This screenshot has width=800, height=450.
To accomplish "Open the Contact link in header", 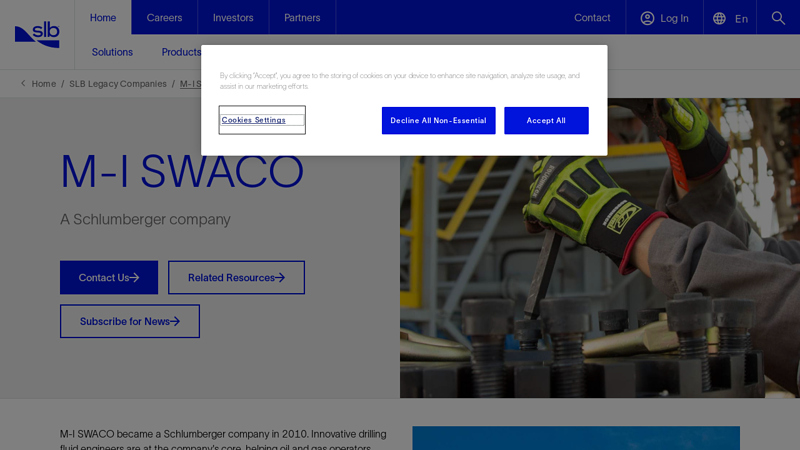I will pos(592,17).
